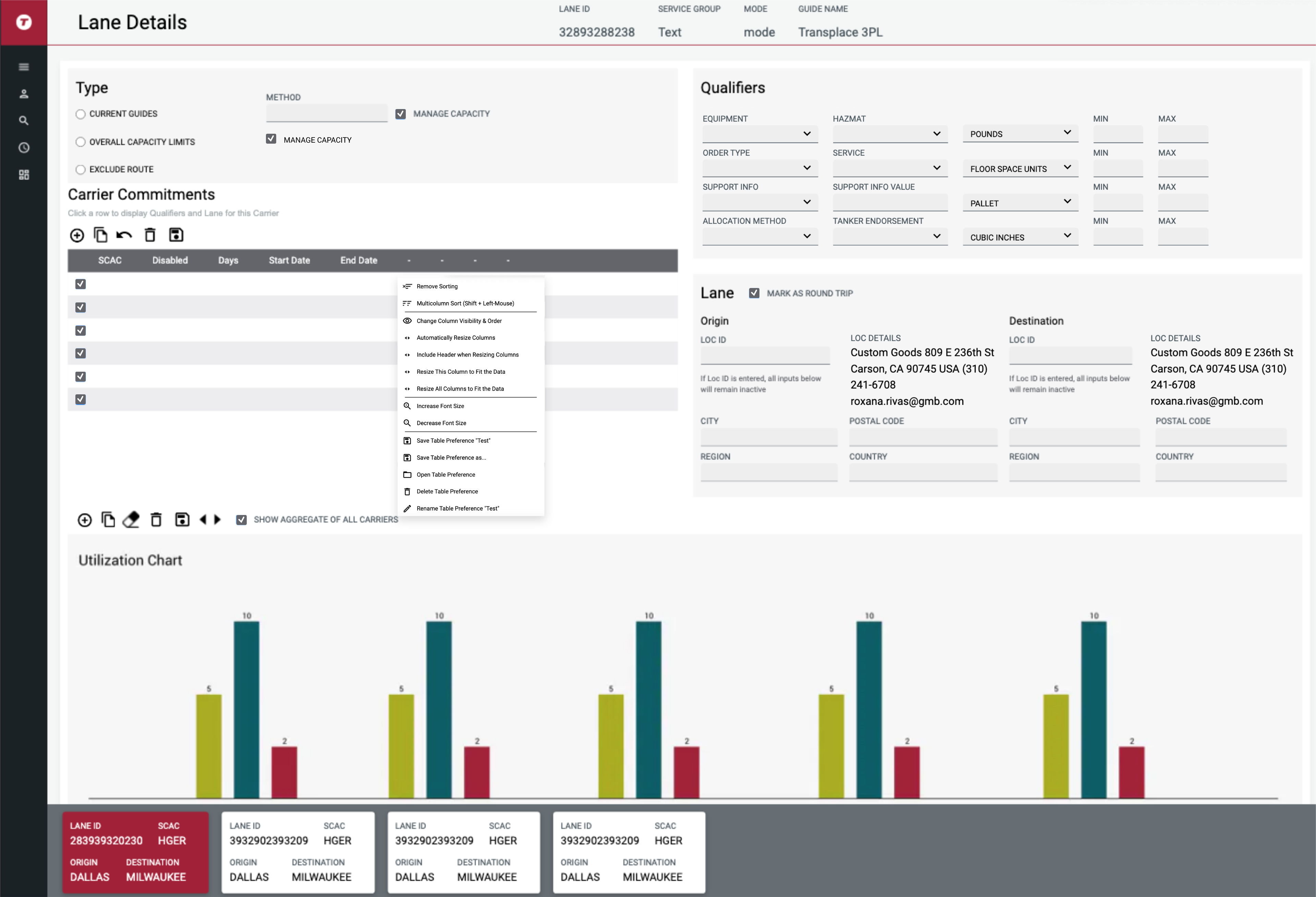
Task: Click the next arrow in lower toolbar
Action: point(217,519)
